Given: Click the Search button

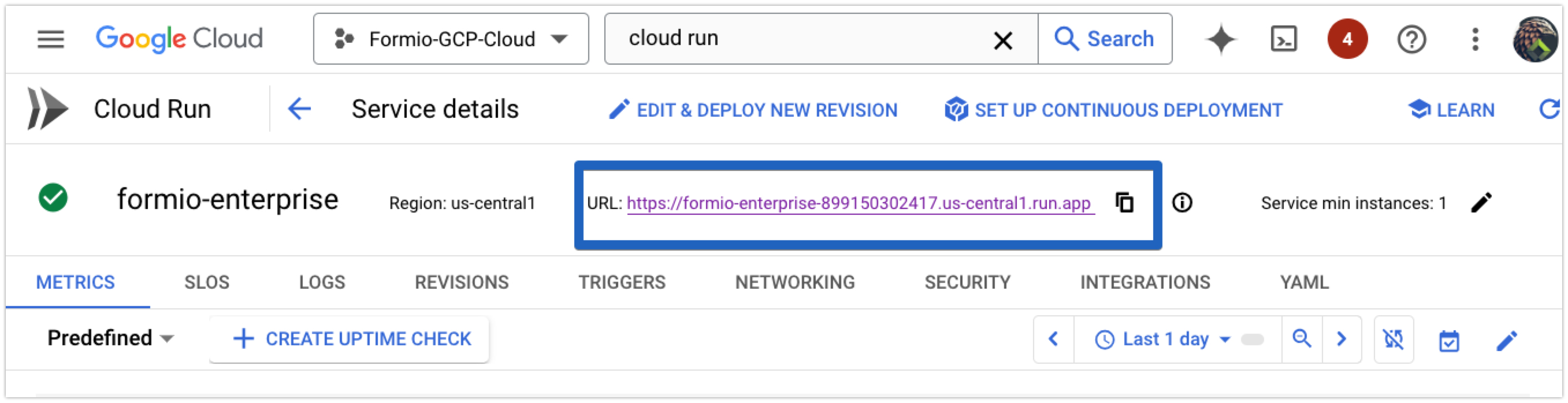Looking at the screenshot, I should click(x=1105, y=39).
